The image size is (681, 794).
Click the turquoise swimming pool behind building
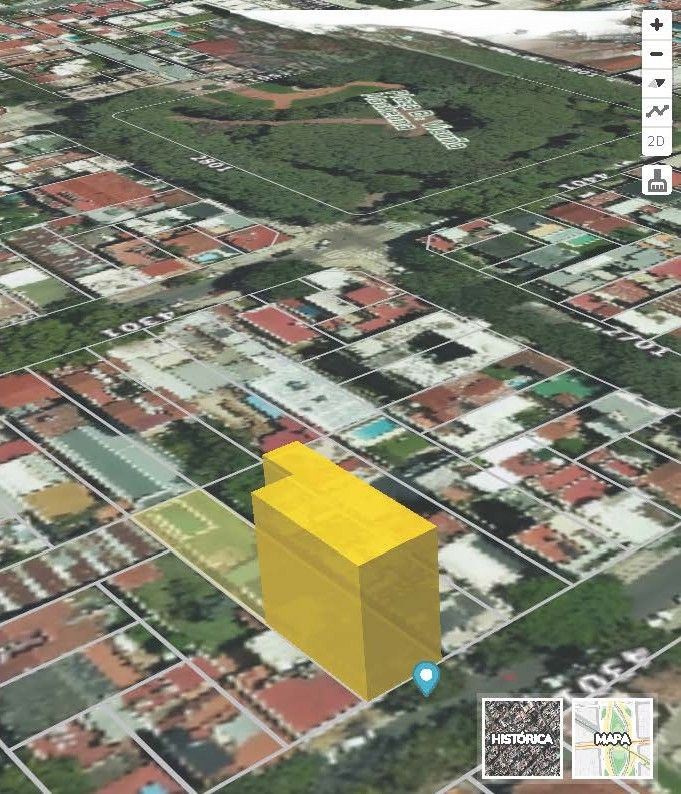[x=376, y=431]
